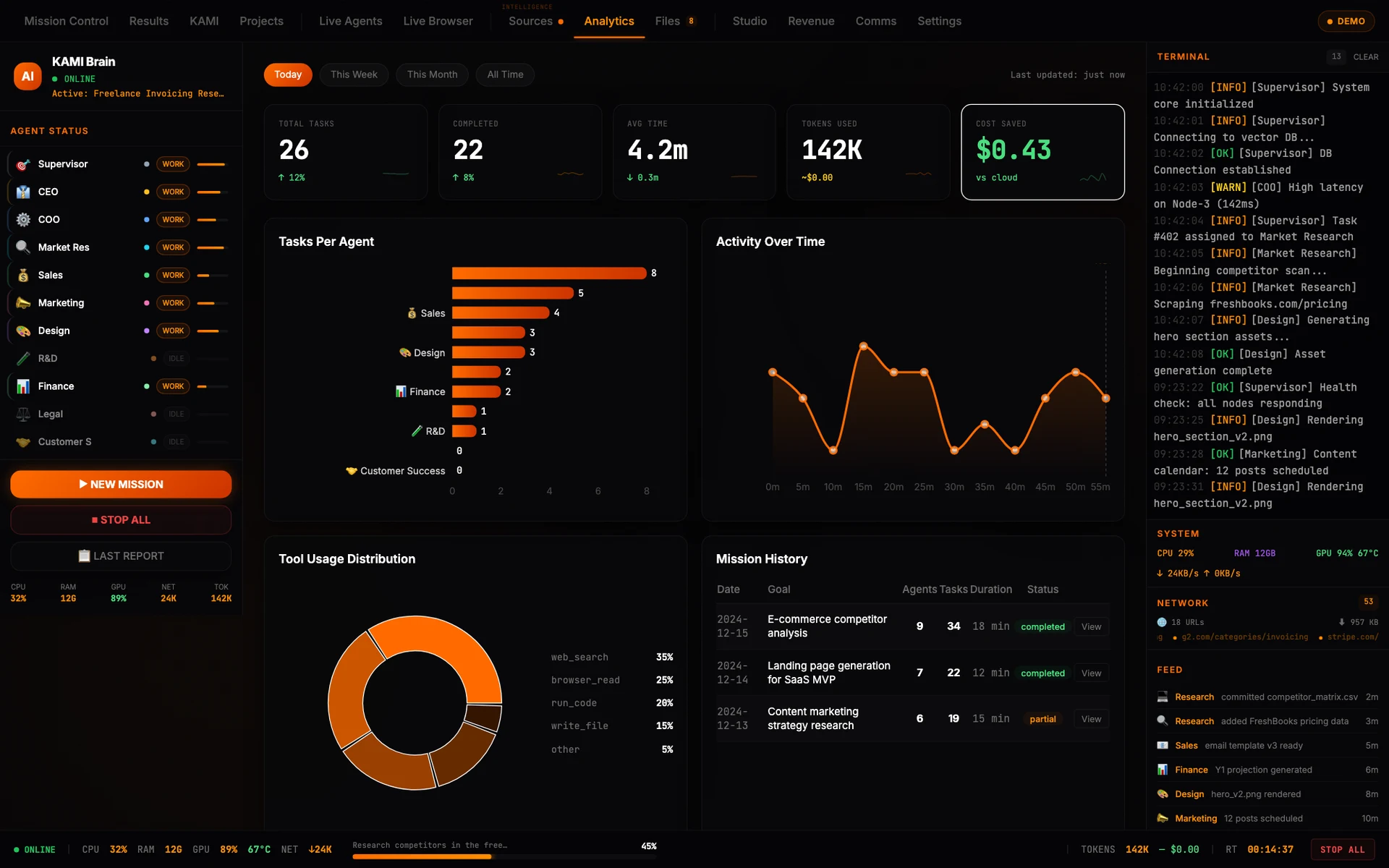
Task: Click the Design feed entry icon
Action: tap(1163, 794)
